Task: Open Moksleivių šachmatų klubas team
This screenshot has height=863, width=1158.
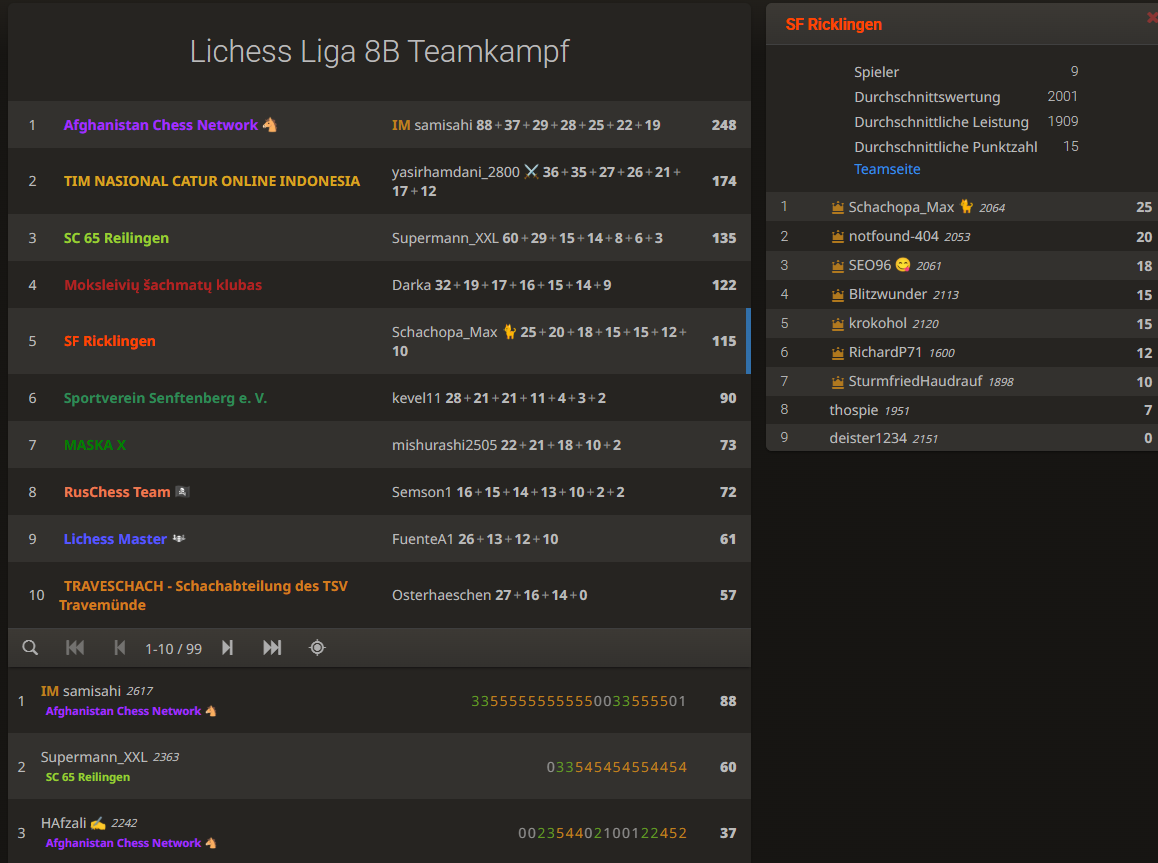Action: 379,285
